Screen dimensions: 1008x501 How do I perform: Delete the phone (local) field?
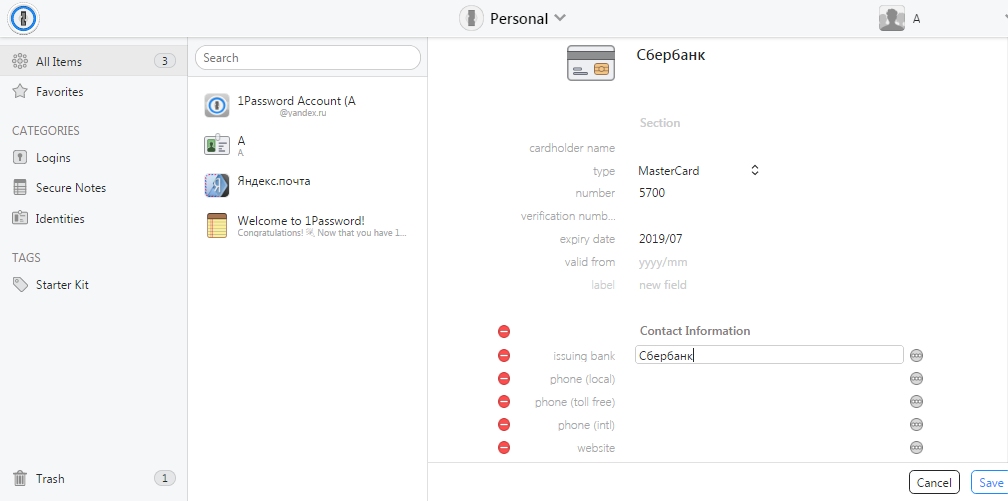pyautogui.click(x=504, y=379)
